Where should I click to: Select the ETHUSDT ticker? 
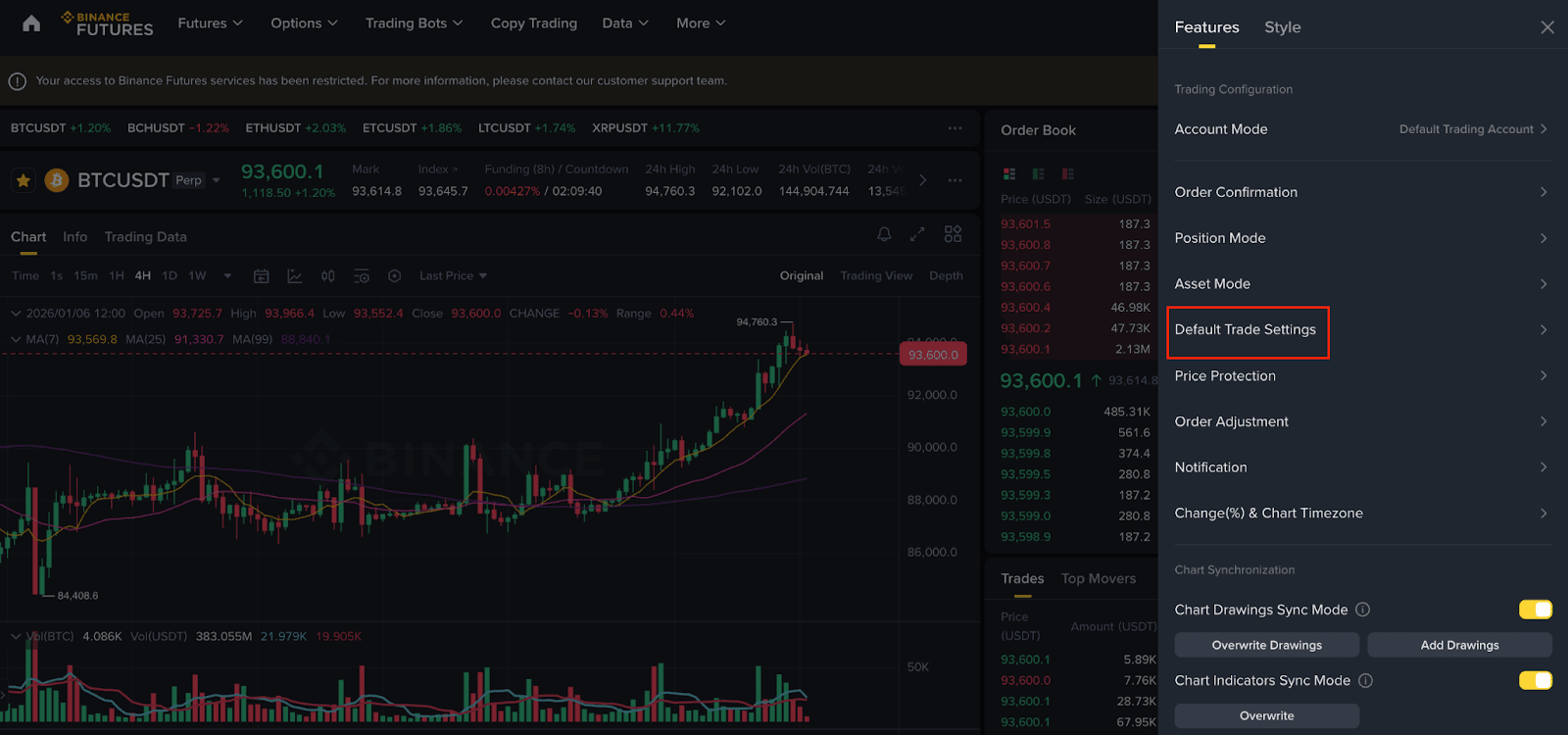tap(295, 128)
